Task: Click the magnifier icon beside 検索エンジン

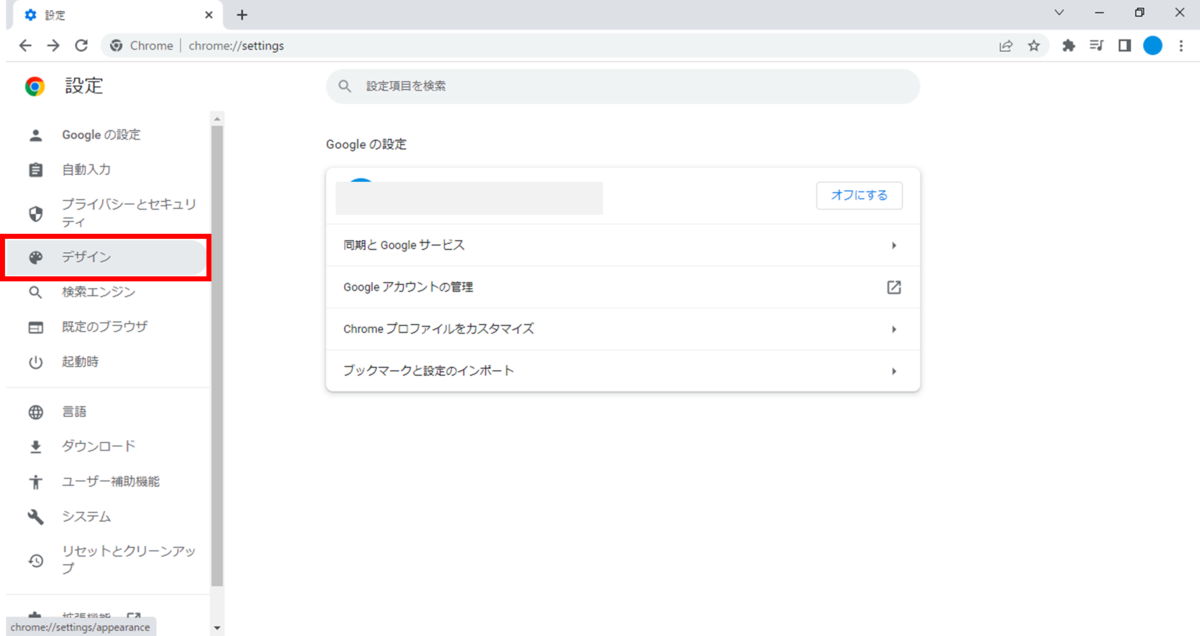Action: (36, 292)
